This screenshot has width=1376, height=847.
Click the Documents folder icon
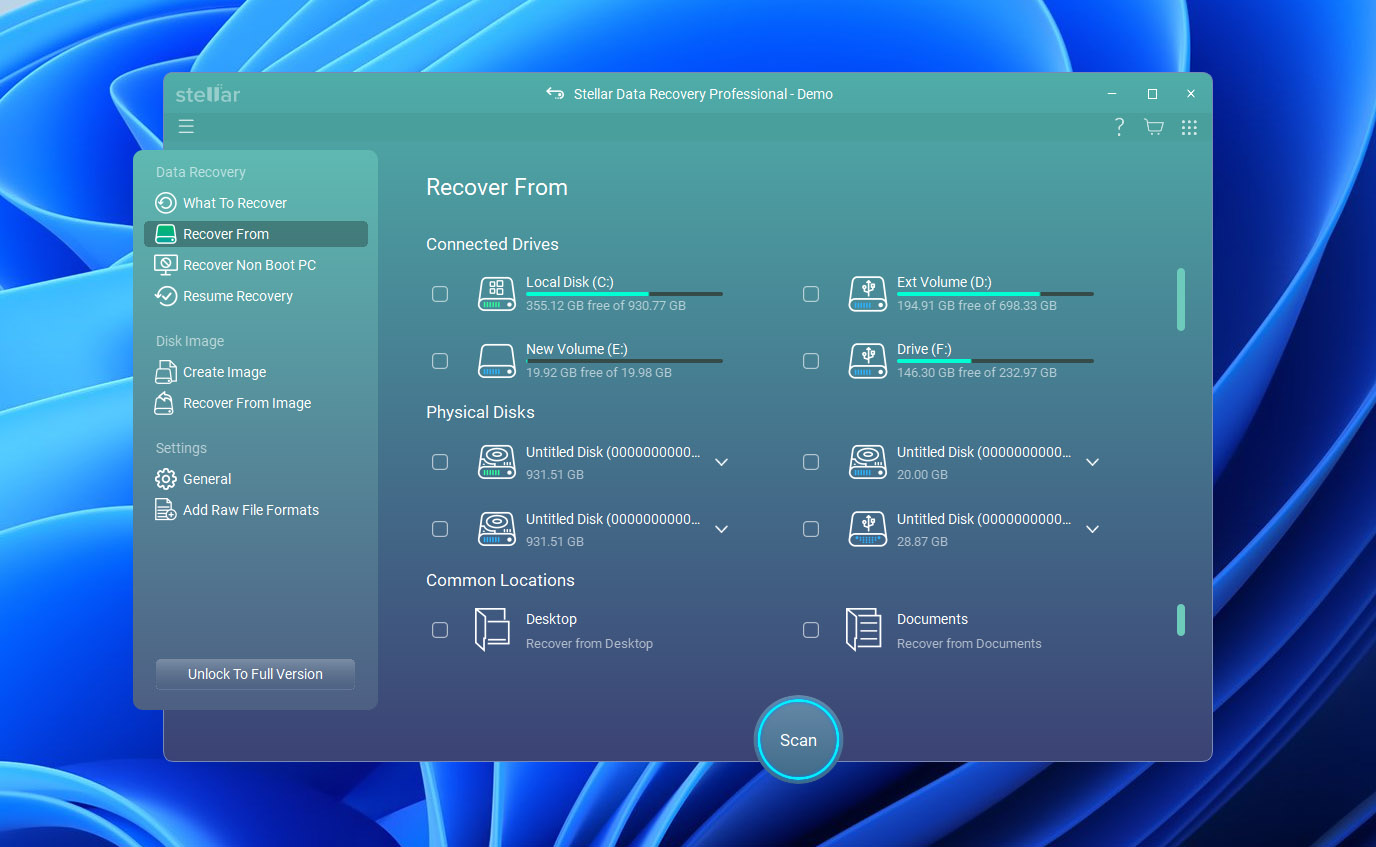864,630
